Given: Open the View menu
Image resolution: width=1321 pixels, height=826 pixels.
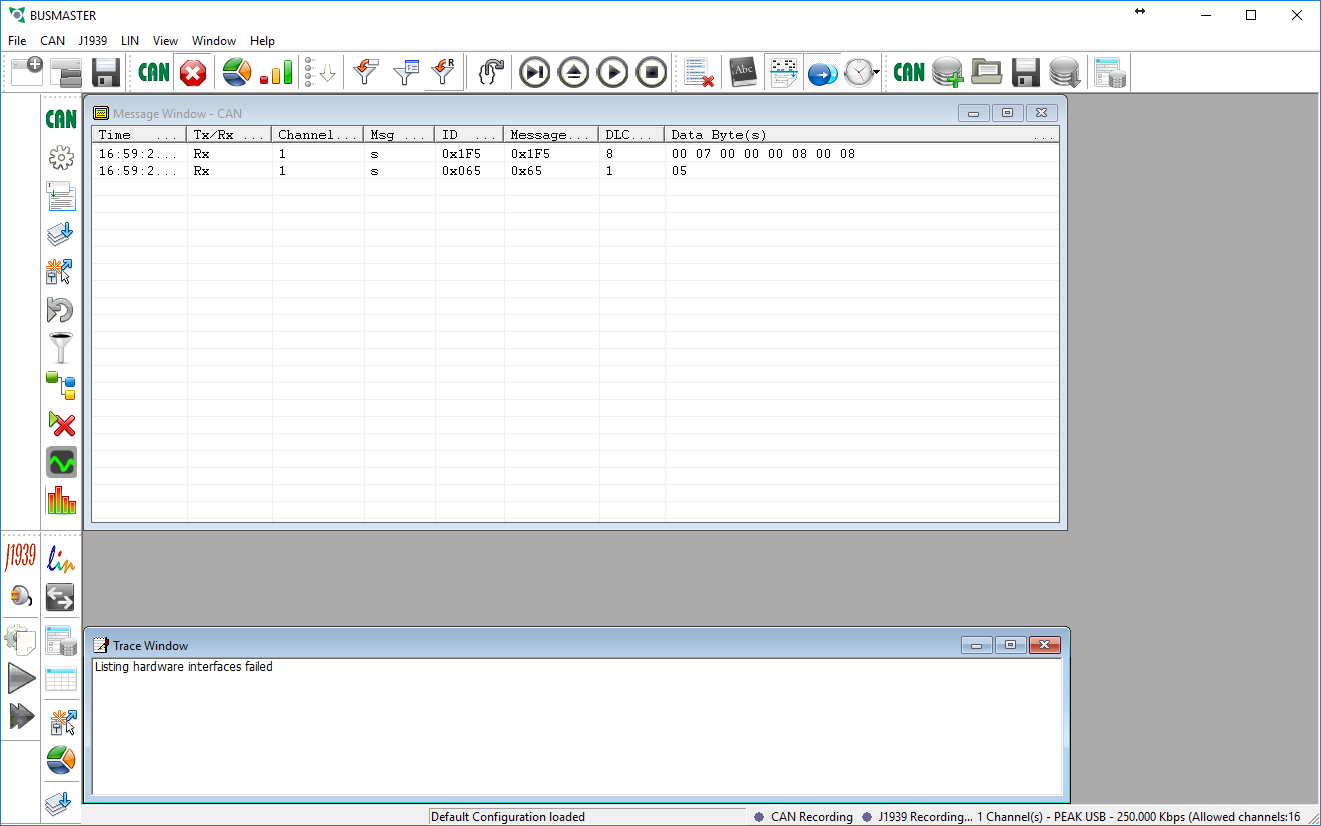Looking at the screenshot, I should point(165,41).
